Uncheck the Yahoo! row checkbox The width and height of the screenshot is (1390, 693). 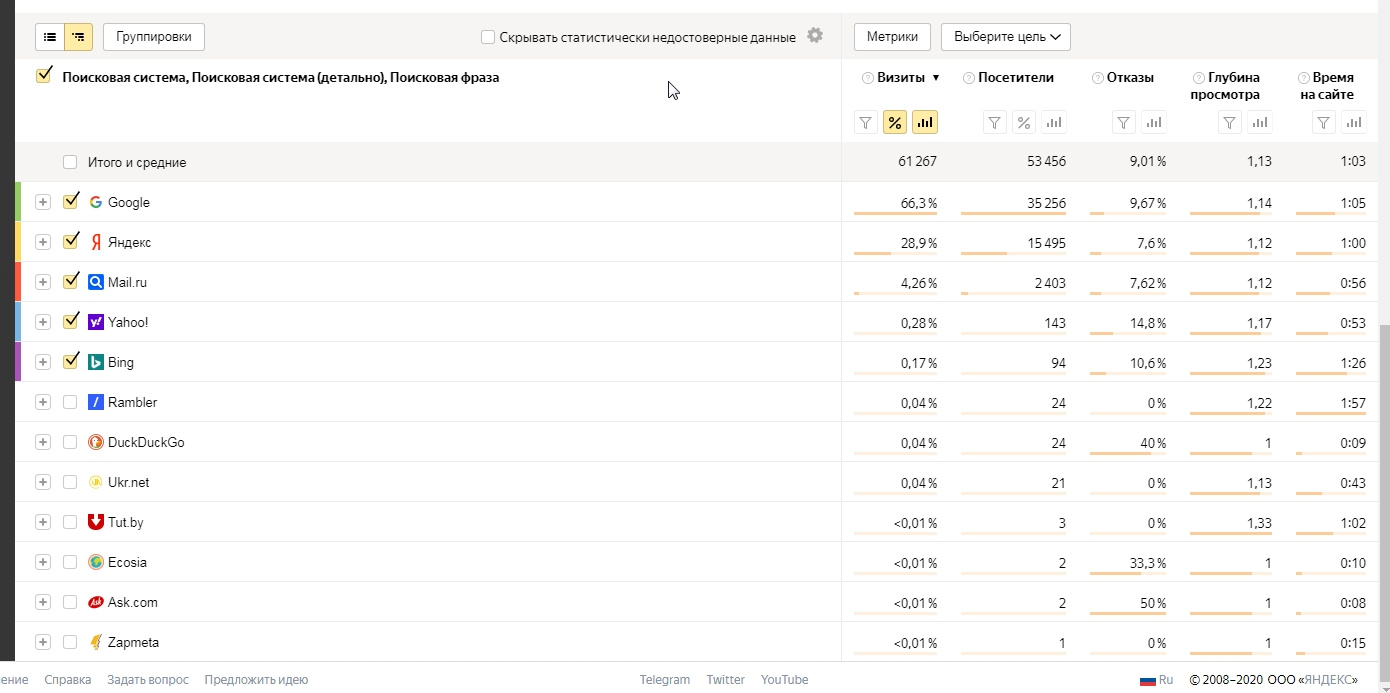point(70,321)
